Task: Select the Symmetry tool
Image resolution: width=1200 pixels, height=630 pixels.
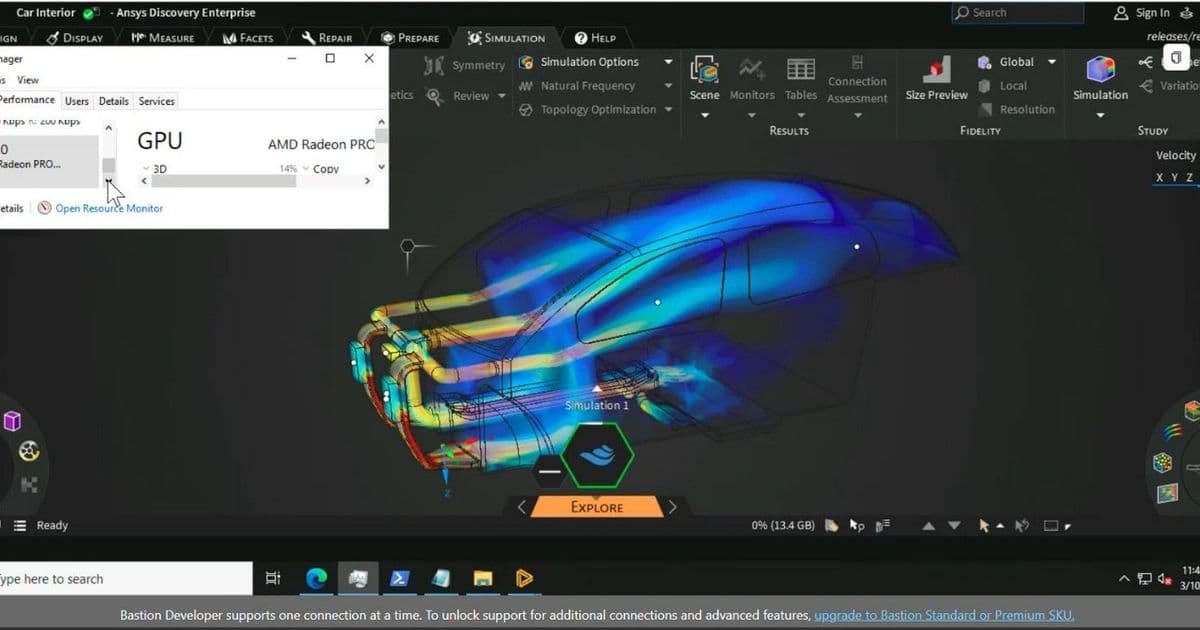Action: (464, 66)
